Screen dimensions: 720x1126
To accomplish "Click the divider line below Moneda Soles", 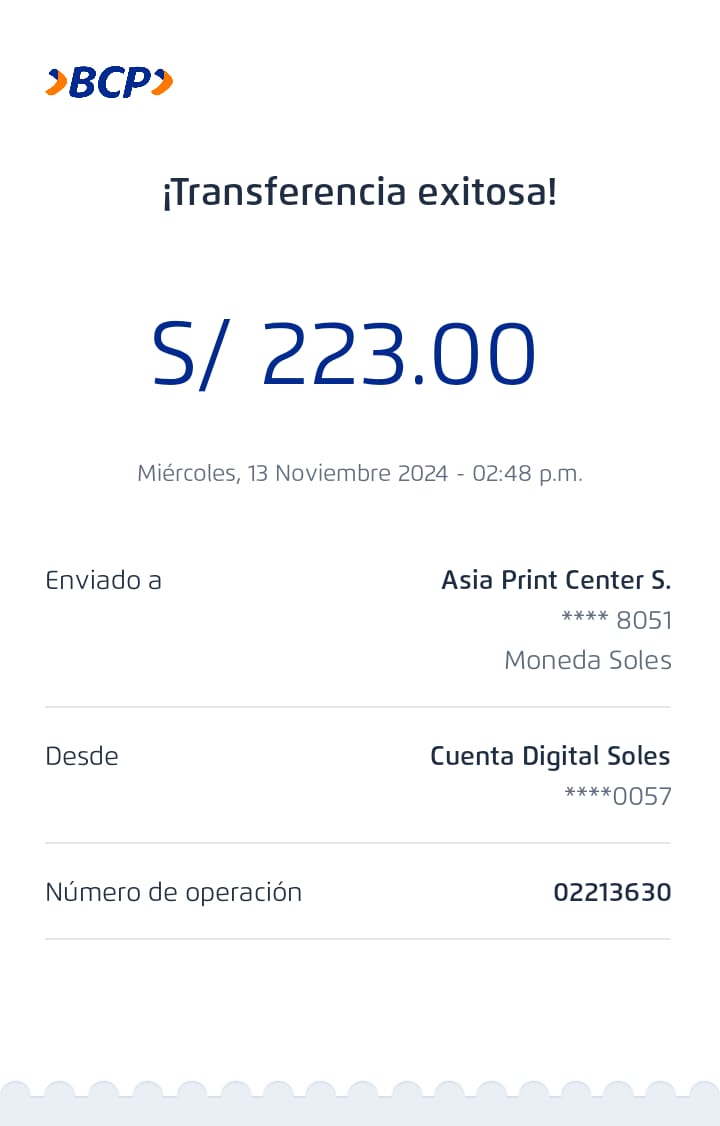I will pos(358,707).
